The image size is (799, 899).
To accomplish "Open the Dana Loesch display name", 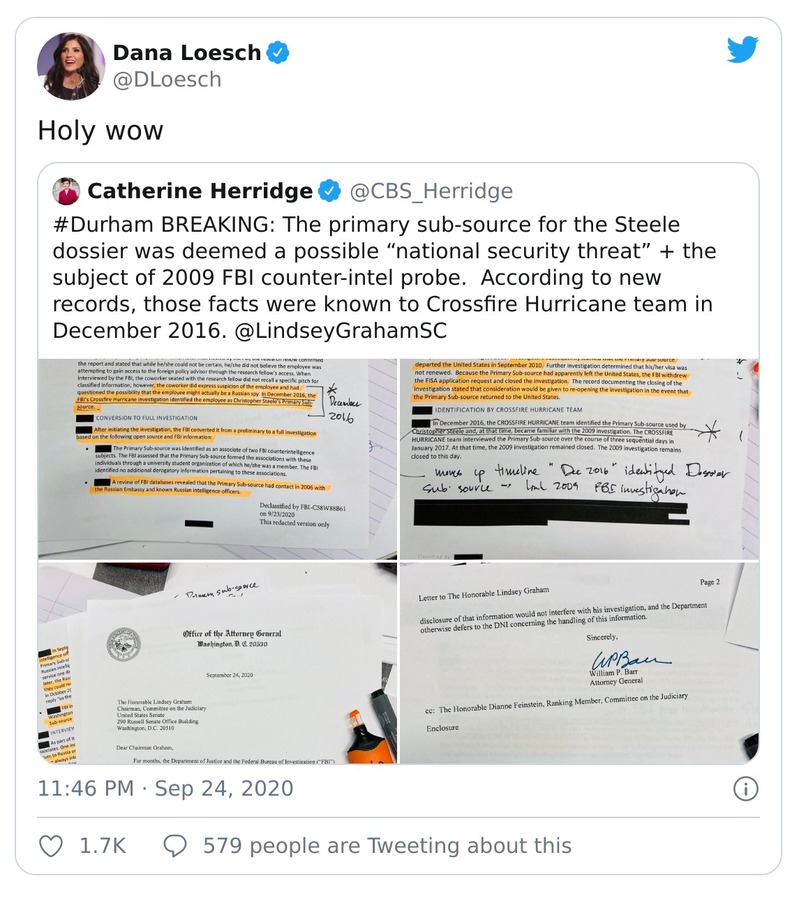I will coord(187,53).
